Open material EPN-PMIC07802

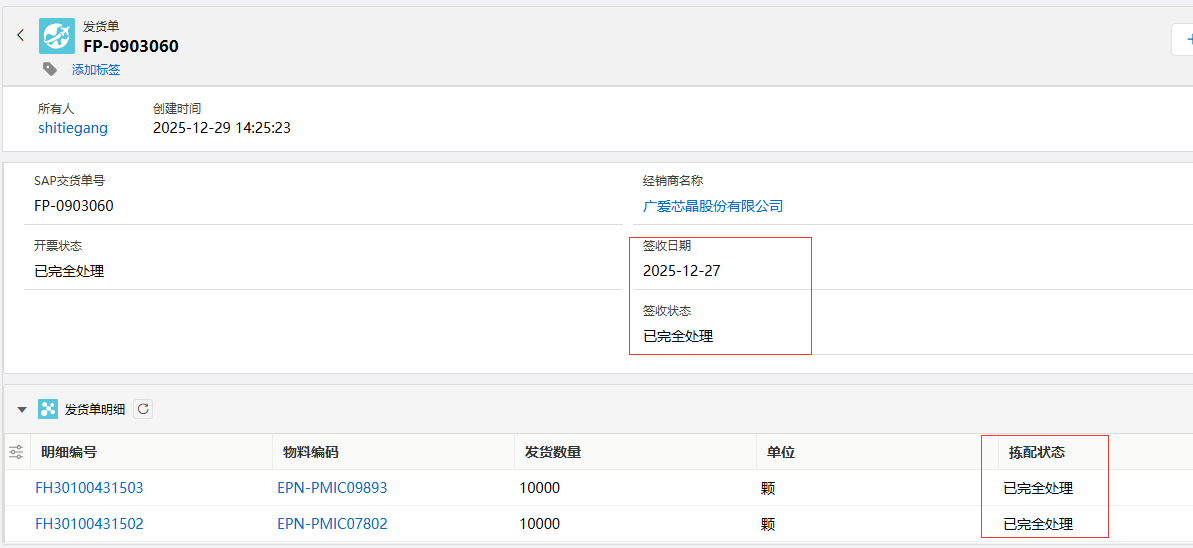pyautogui.click(x=332, y=524)
